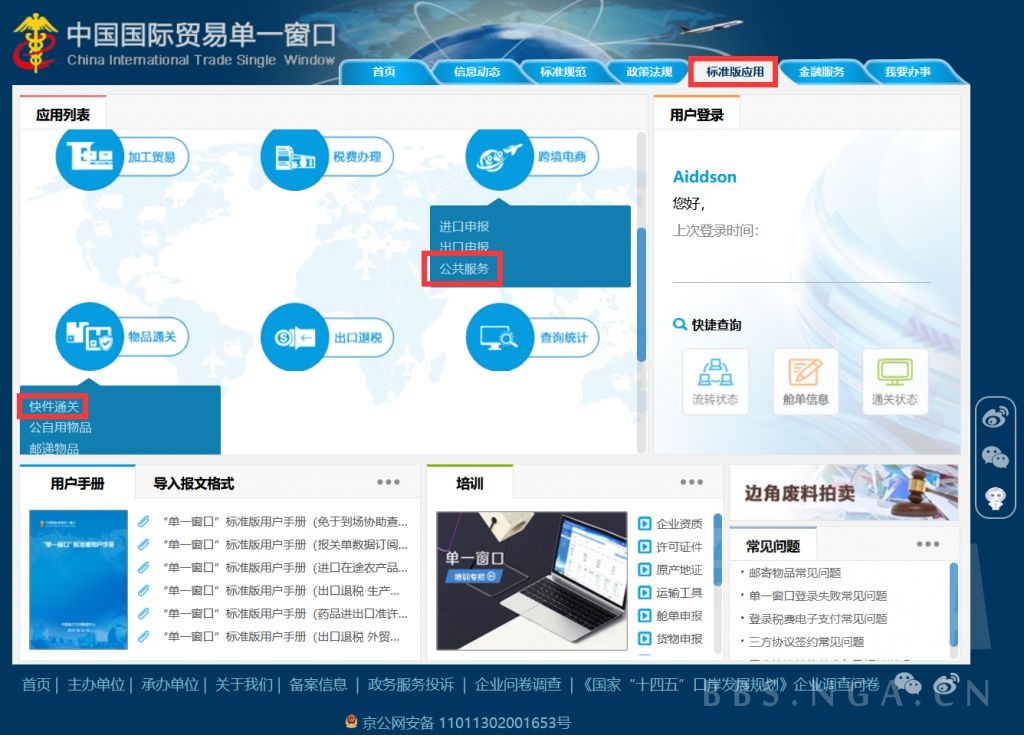
Task: Open 登录税费电子支付常见问题 link
Action: (818, 619)
